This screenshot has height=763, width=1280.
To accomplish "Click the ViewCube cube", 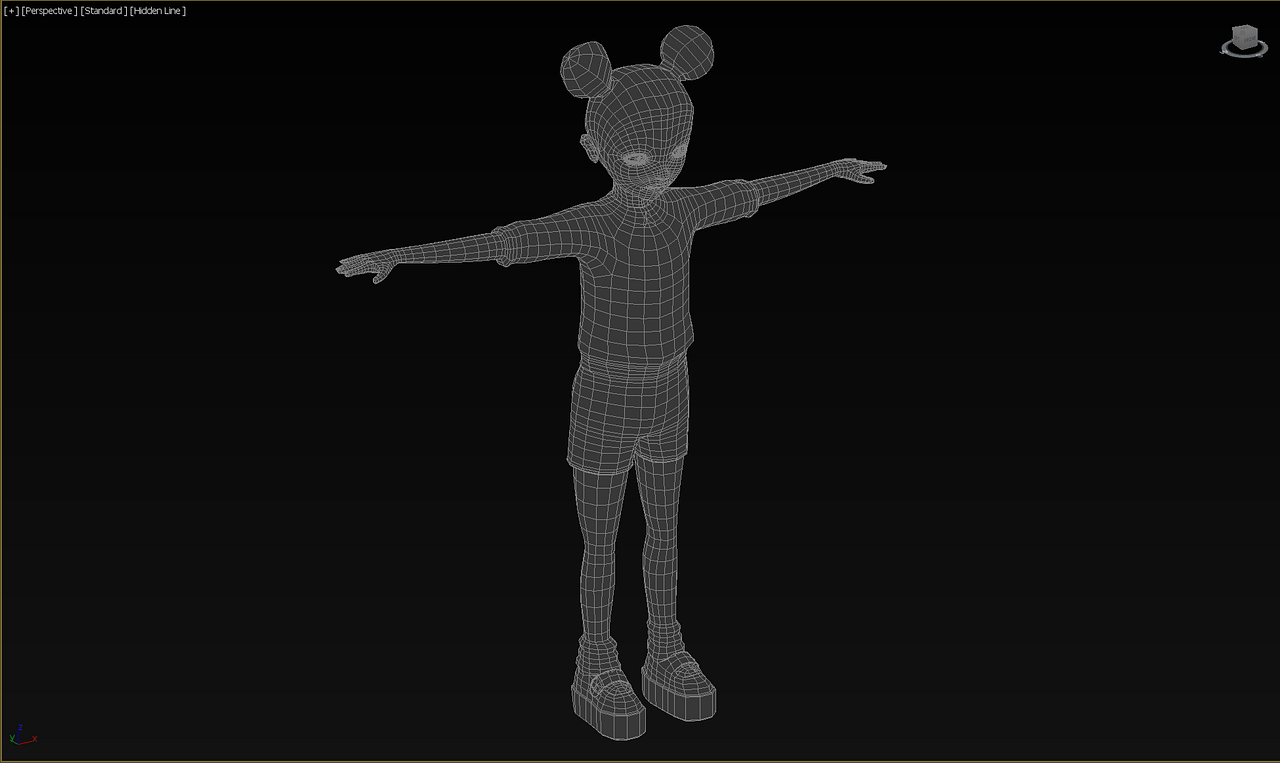I will pos(1244,40).
